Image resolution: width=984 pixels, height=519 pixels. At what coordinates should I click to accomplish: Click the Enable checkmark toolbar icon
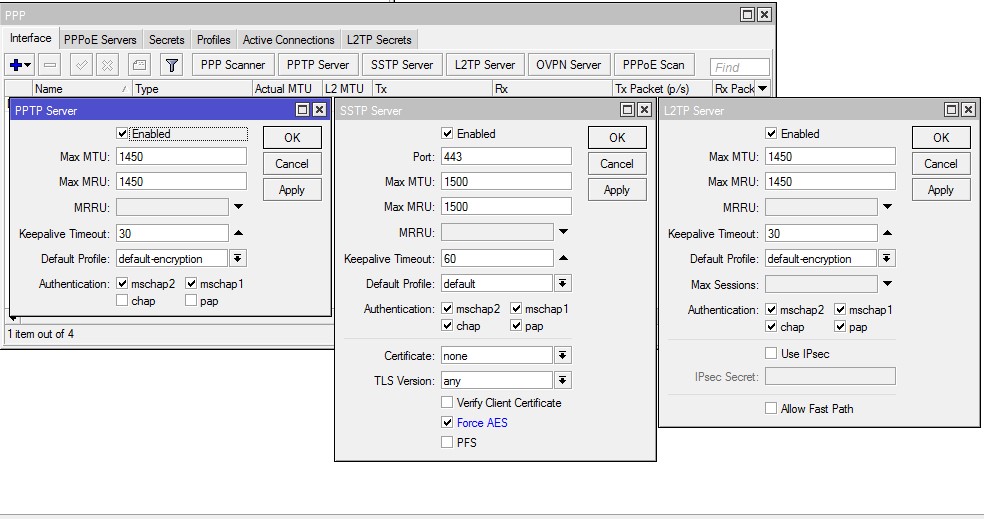(81, 65)
